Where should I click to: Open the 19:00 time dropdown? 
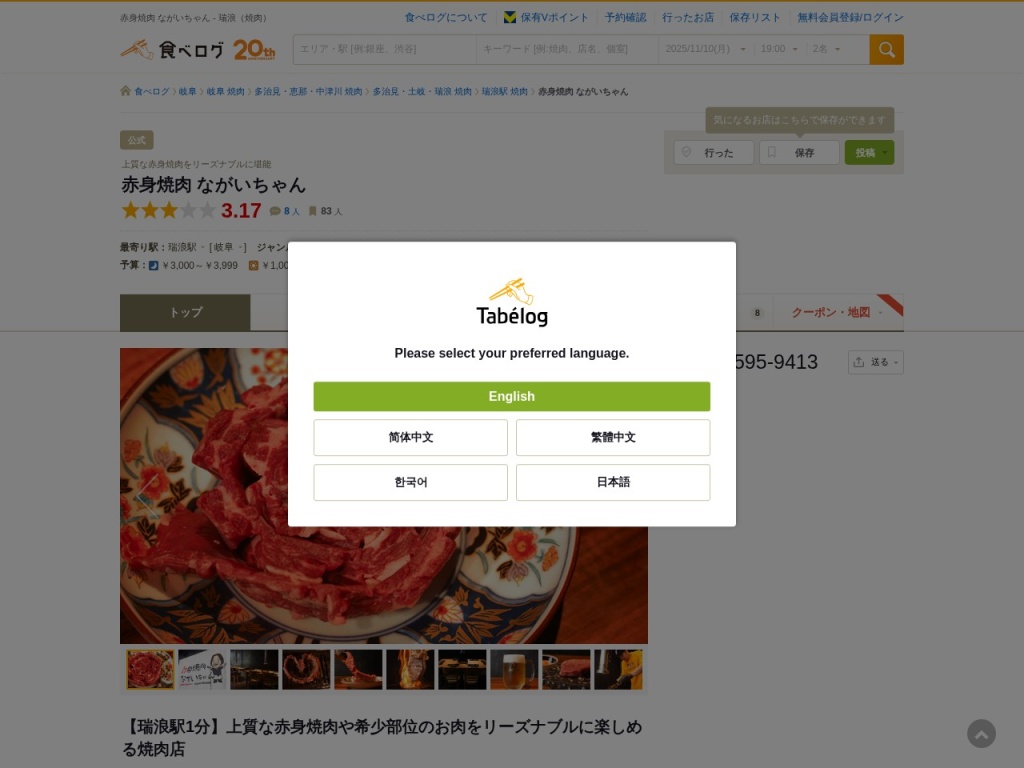pyautogui.click(x=778, y=49)
